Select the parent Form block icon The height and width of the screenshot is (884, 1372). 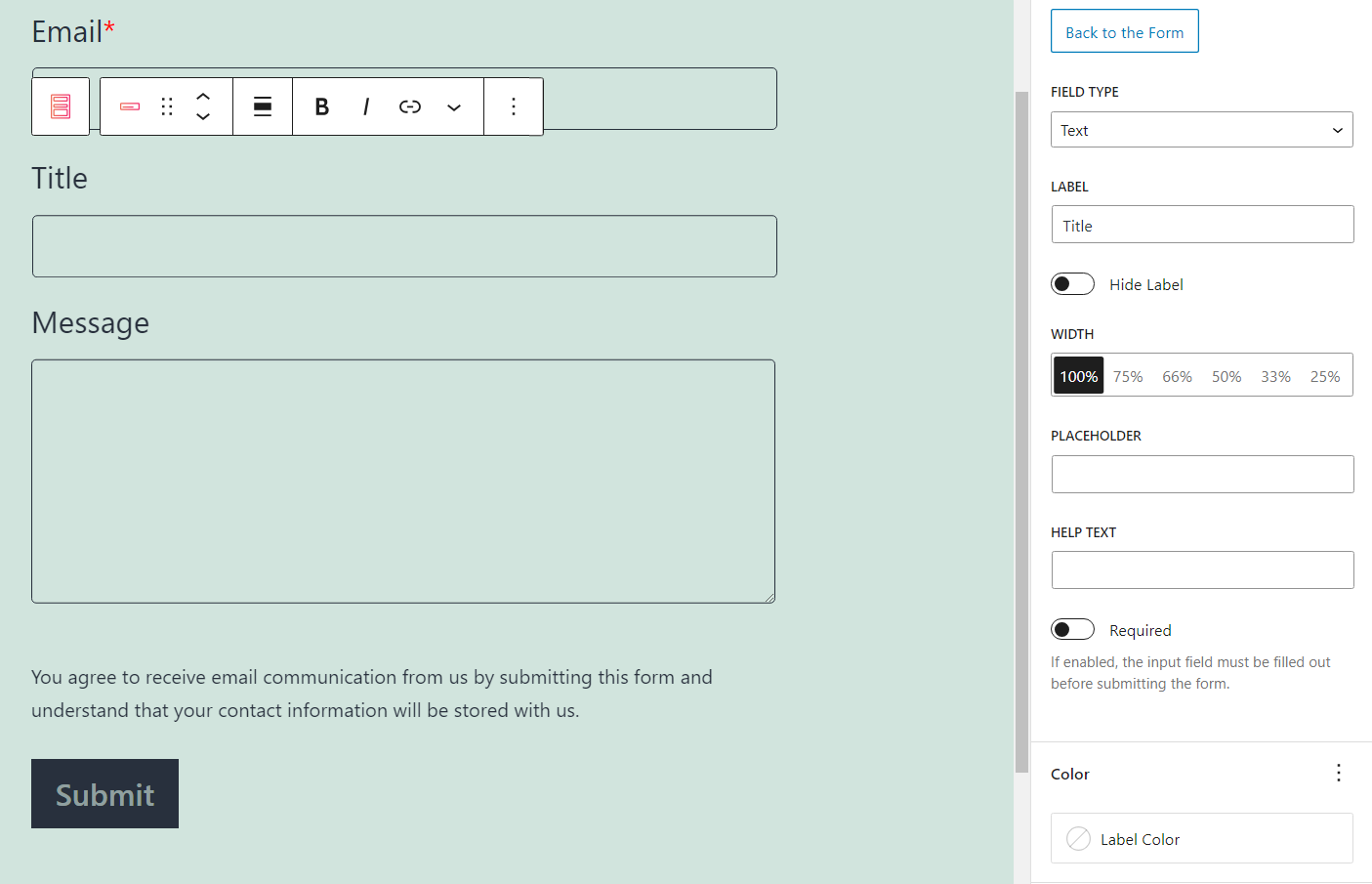(61, 105)
